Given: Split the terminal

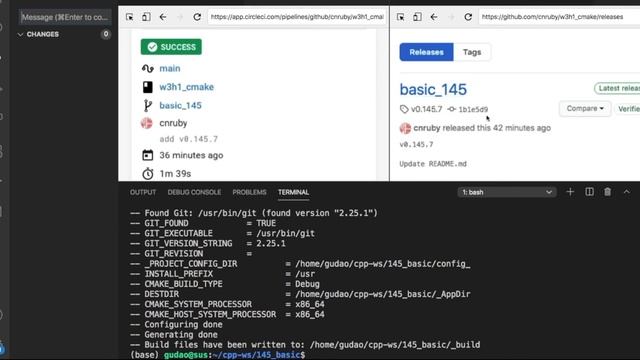Looking at the screenshot, I should tap(589, 192).
